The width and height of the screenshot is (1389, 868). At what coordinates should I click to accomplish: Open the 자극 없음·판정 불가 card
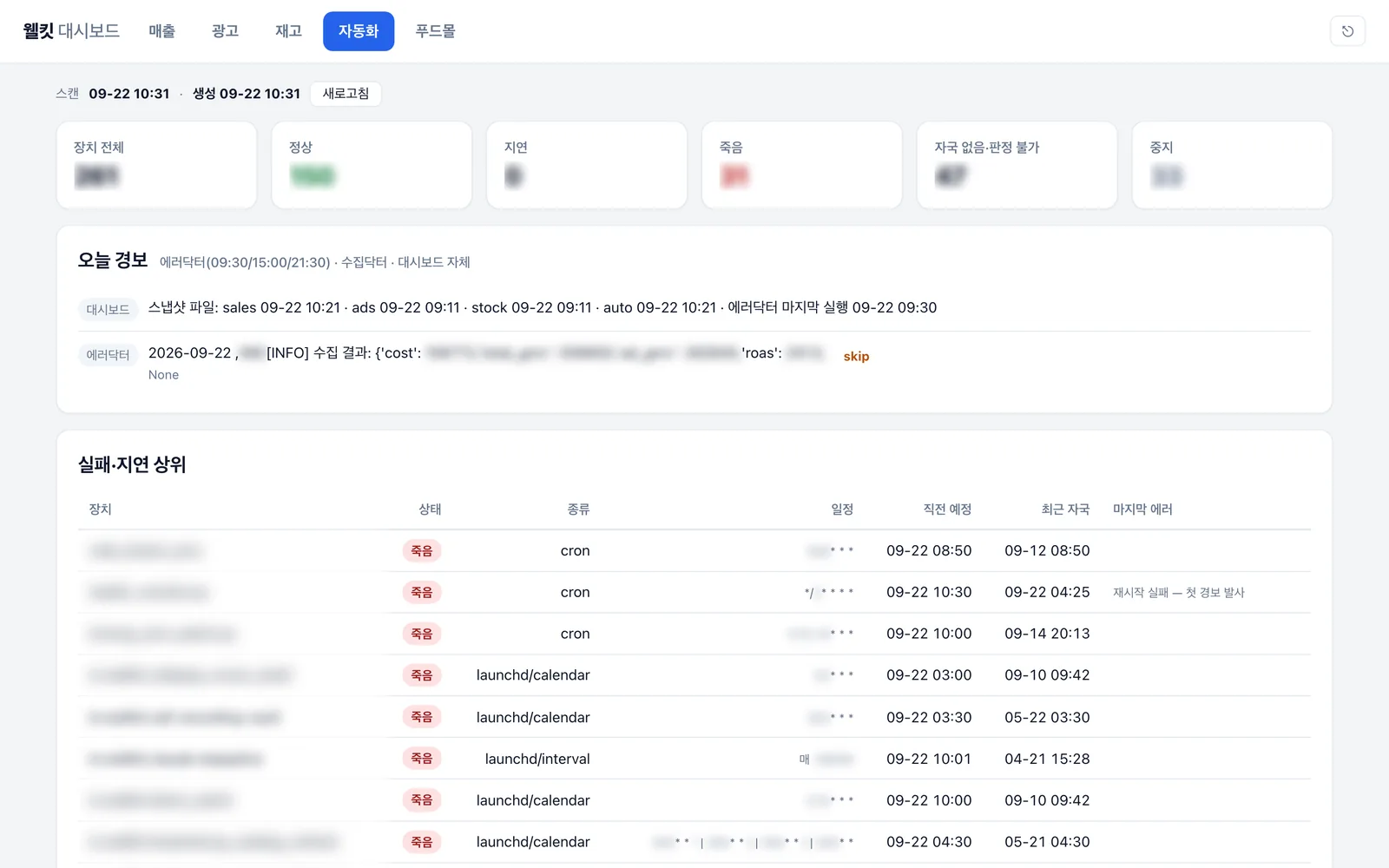(1017, 165)
